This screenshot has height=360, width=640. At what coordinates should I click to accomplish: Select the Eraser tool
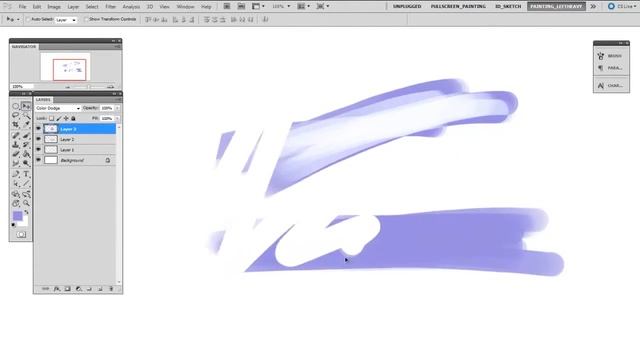(16, 154)
